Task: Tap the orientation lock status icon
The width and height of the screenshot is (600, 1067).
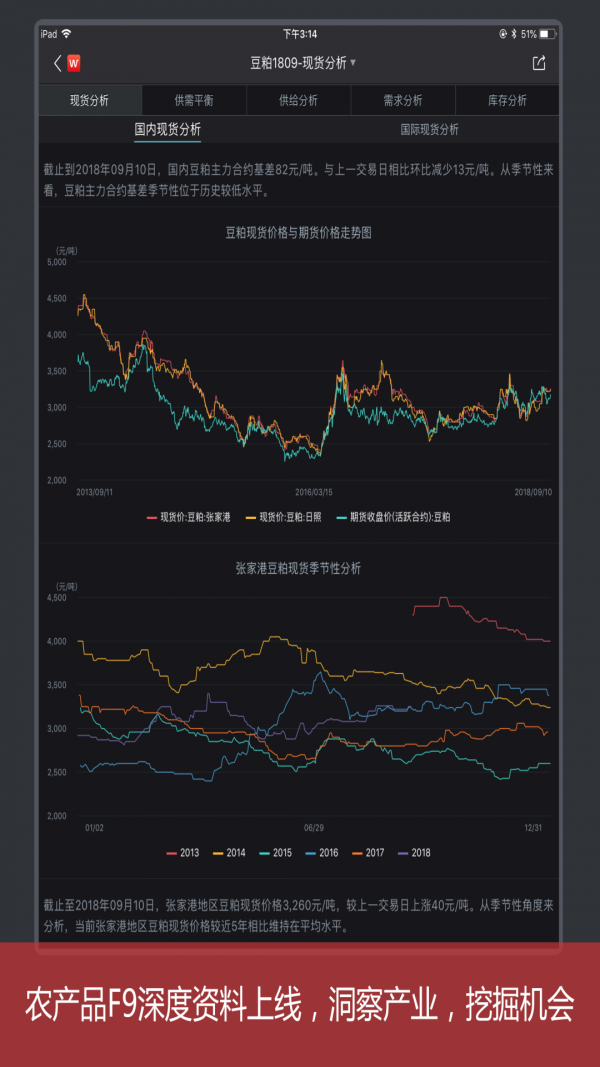Action: pyautogui.click(x=502, y=34)
